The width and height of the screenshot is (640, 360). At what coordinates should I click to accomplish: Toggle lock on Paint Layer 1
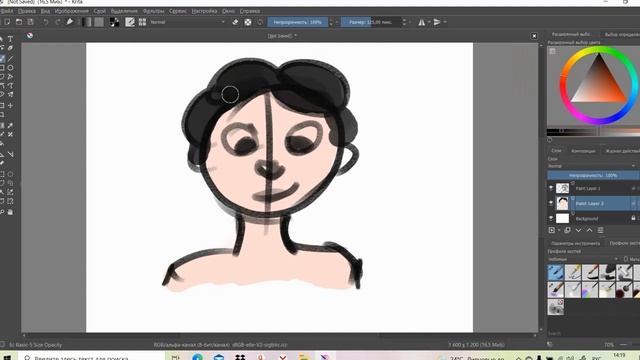click(633, 188)
